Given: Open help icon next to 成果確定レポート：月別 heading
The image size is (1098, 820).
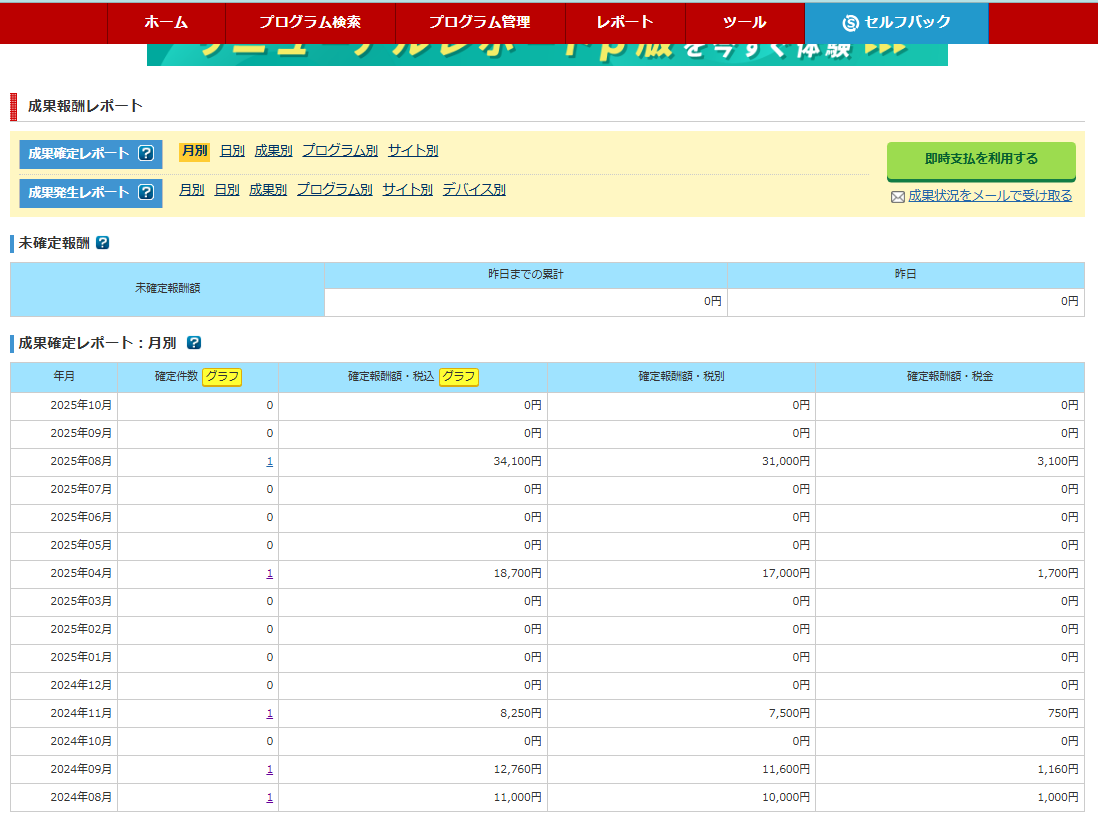Looking at the screenshot, I should point(194,343).
